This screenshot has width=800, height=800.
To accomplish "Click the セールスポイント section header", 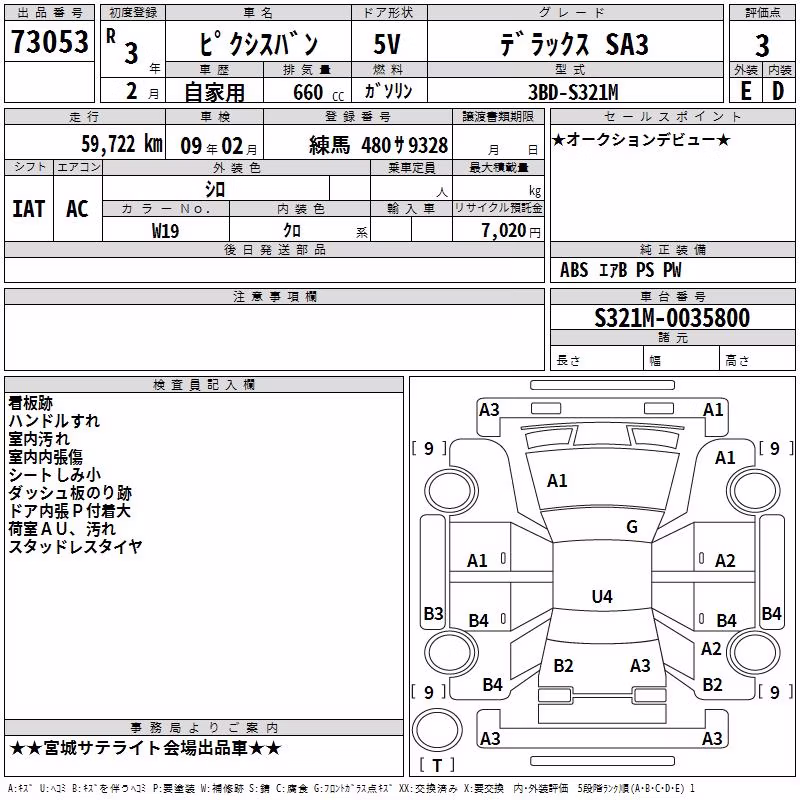I will (672, 116).
